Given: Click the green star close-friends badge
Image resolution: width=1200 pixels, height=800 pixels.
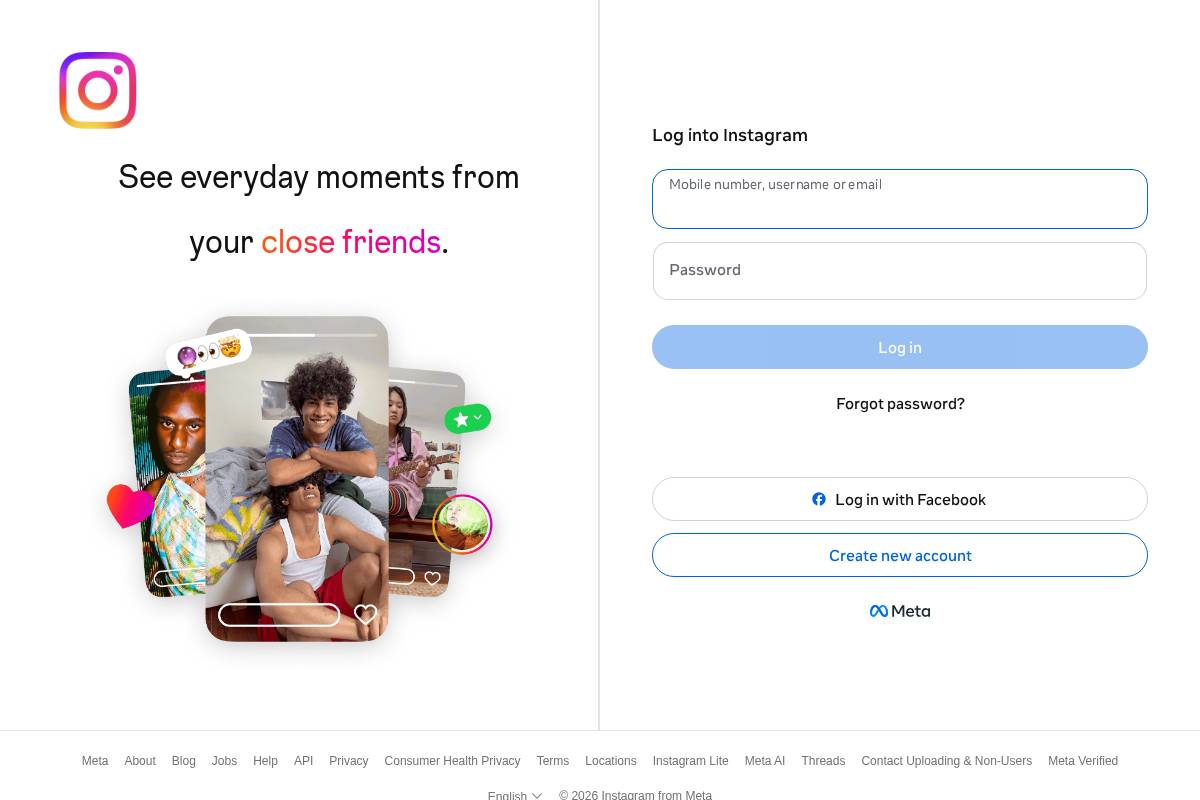Looking at the screenshot, I should (x=468, y=419).
